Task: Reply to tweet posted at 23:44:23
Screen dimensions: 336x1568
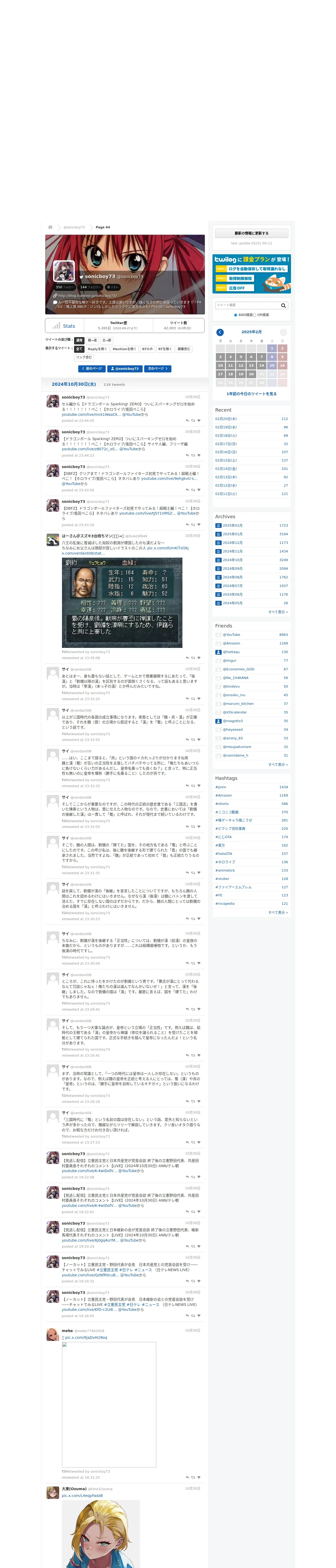Action: pos(187,455)
